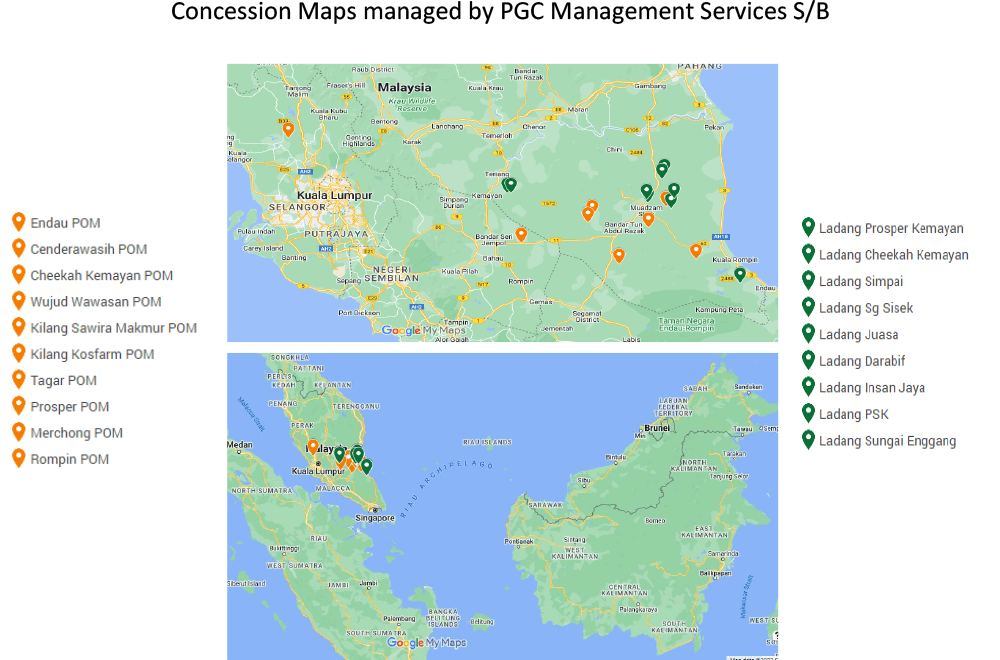Screen dimensions: 1000x660
Task: Click the Ladang Sungai Enggang label
Action: click(x=887, y=441)
